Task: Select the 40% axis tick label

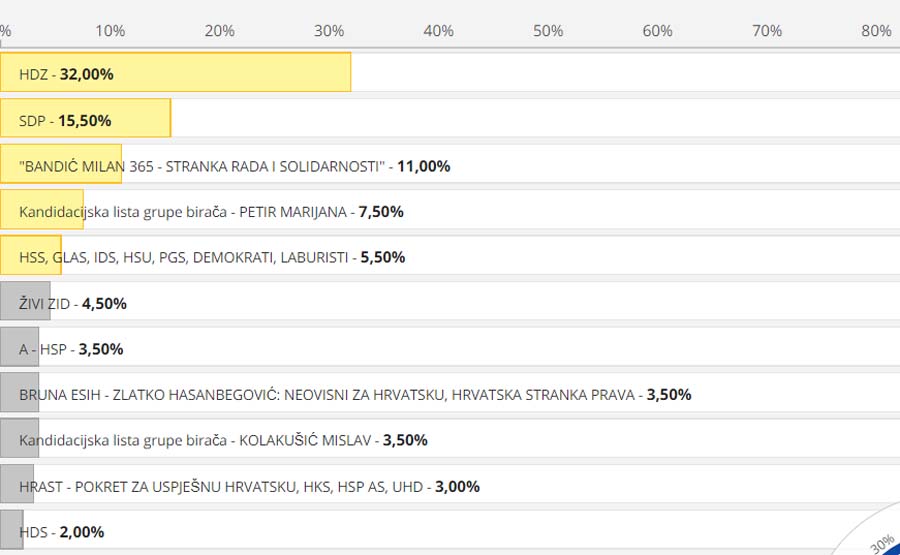Action: click(438, 31)
